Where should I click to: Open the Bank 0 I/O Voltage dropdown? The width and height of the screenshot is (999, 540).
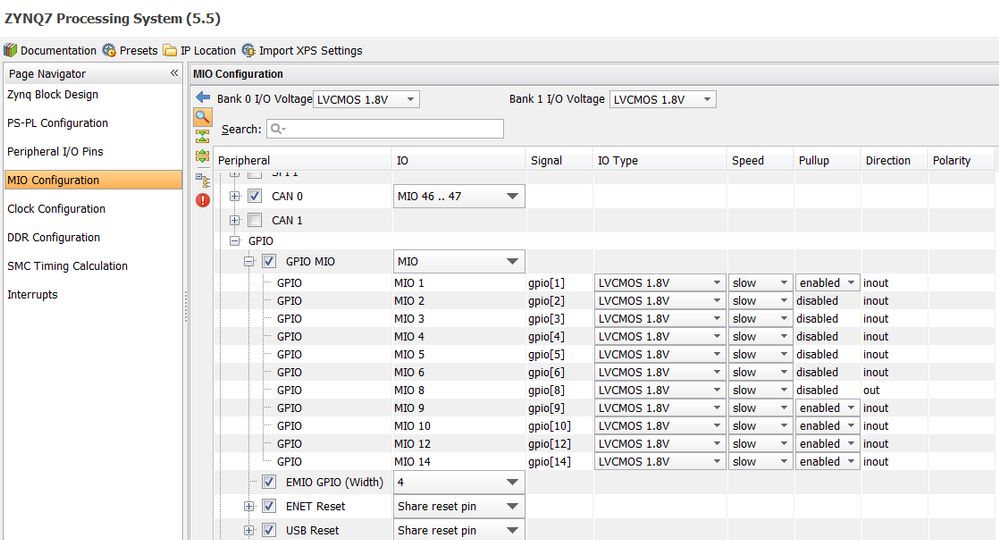367,99
